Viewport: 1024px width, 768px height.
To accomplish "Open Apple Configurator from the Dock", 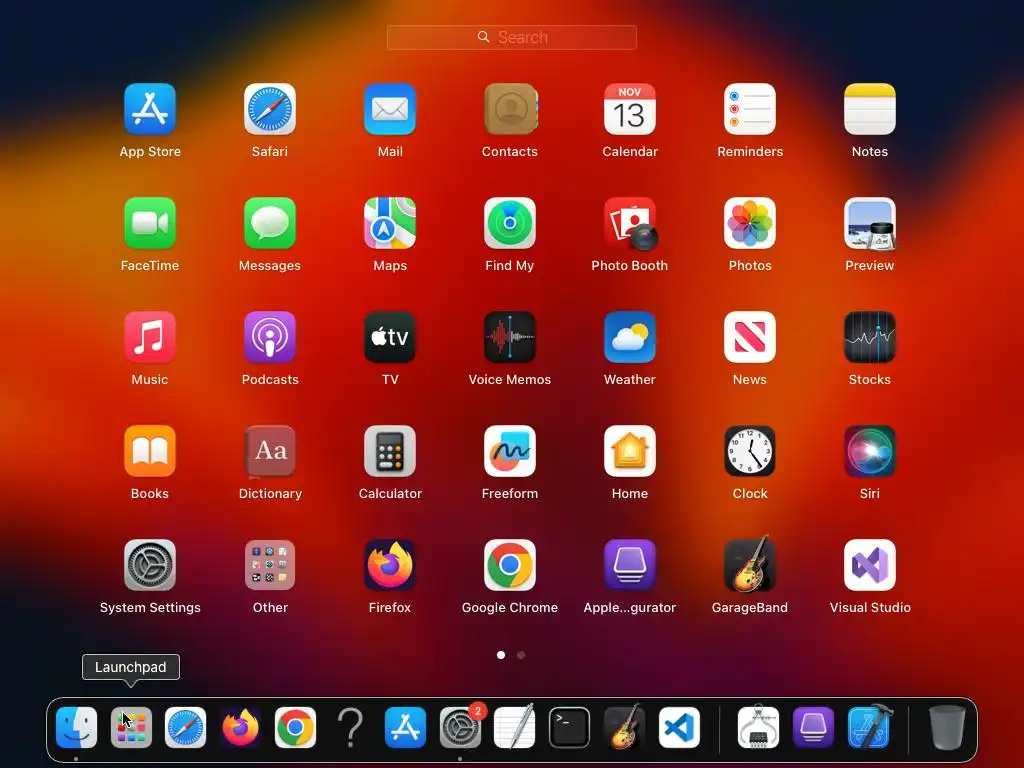I will pyautogui.click(x=813, y=728).
